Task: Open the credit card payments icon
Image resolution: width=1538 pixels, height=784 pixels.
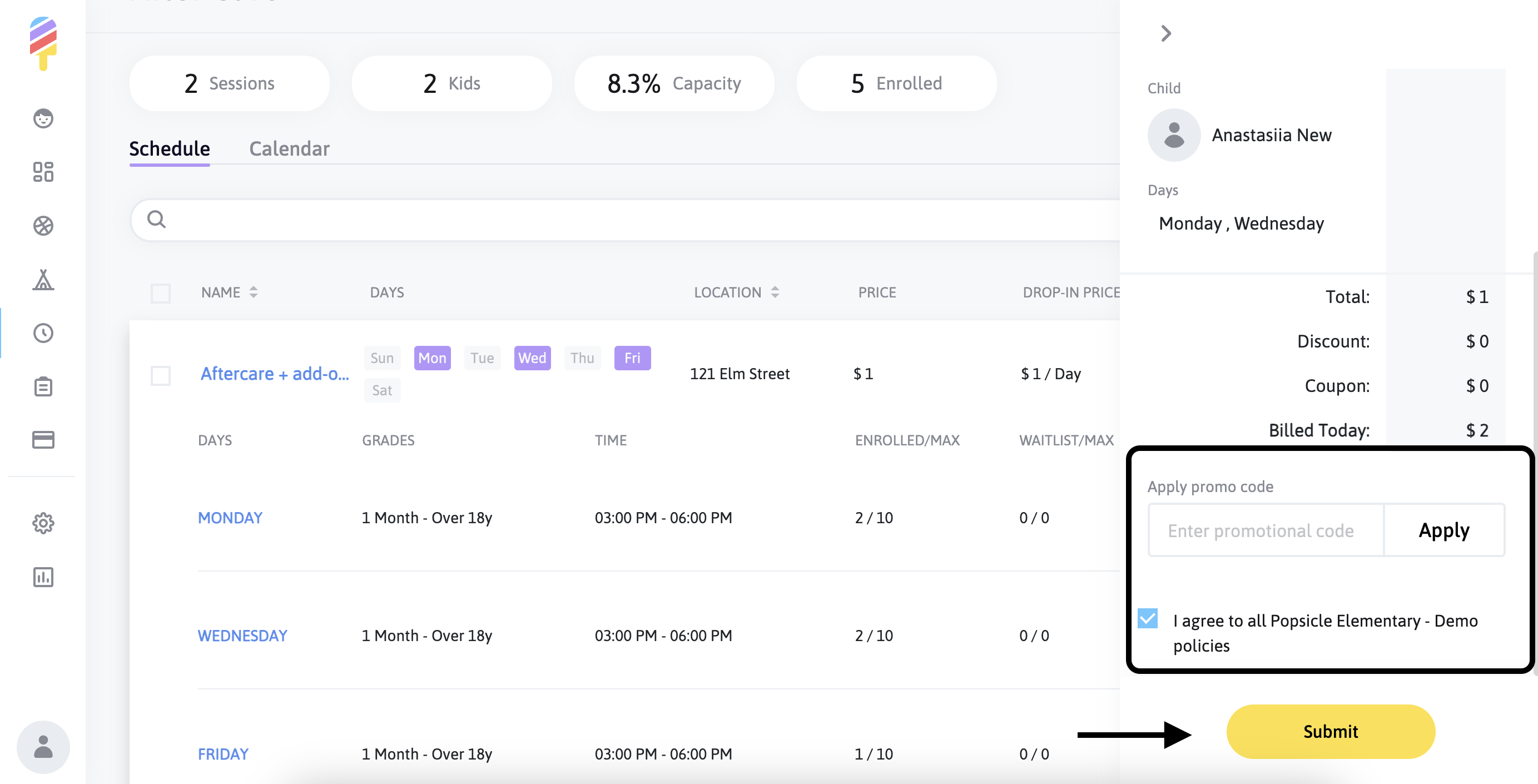Action: [x=43, y=440]
